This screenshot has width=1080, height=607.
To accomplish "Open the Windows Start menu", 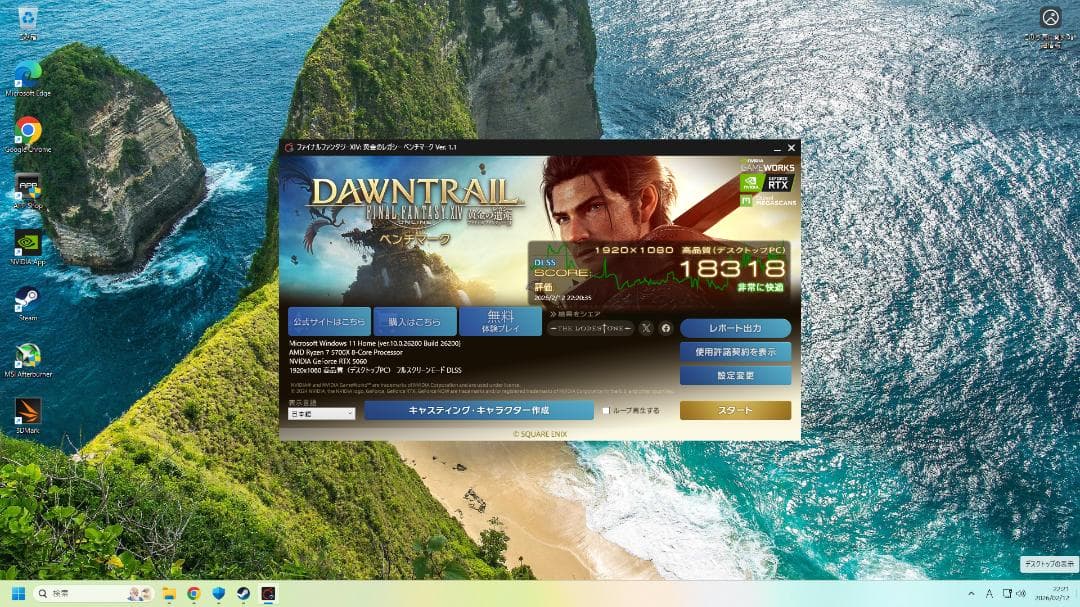I will pyautogui.click(x=19, y=593).
